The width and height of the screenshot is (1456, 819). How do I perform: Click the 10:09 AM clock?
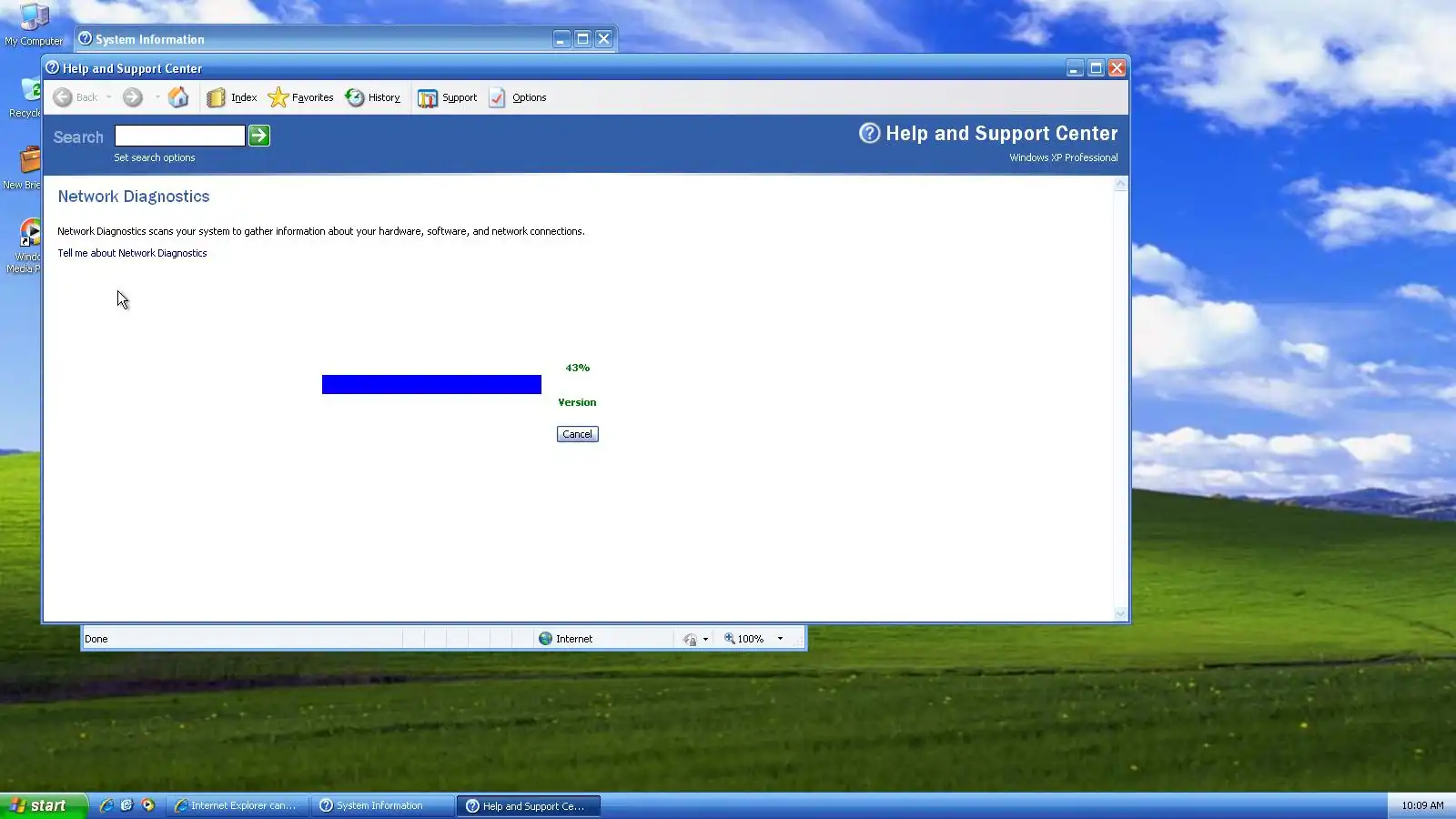pyautogui.click(x=1422, y=805)
